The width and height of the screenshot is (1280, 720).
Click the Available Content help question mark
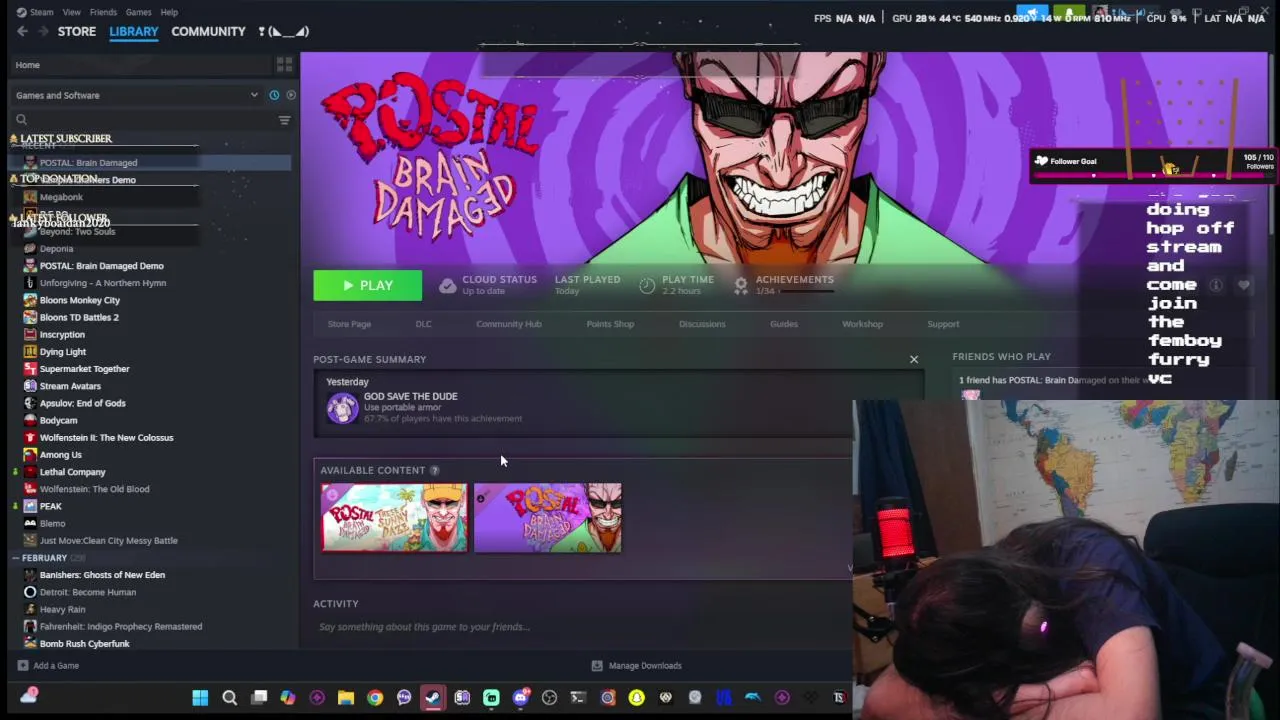click(434, 470)
